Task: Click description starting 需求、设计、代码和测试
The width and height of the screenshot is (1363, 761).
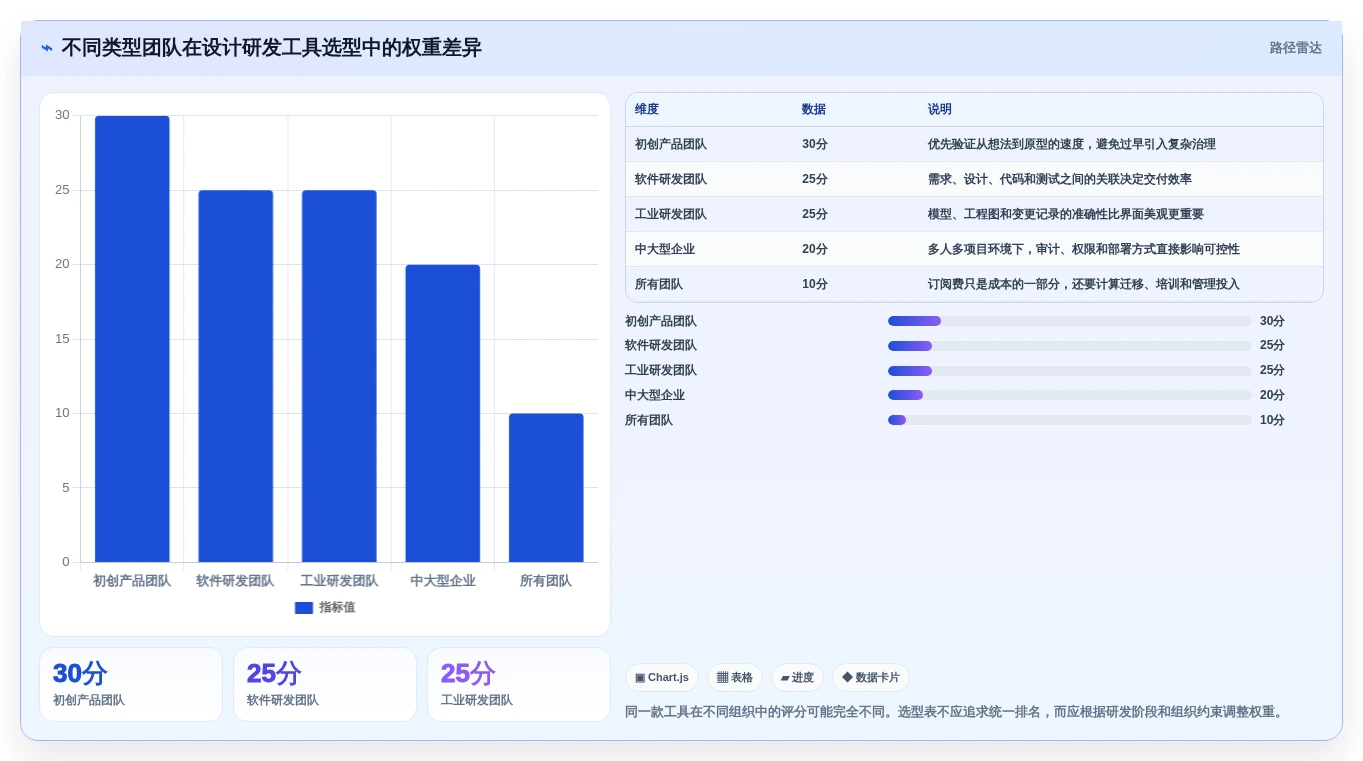Action: tap(1060, 180)
